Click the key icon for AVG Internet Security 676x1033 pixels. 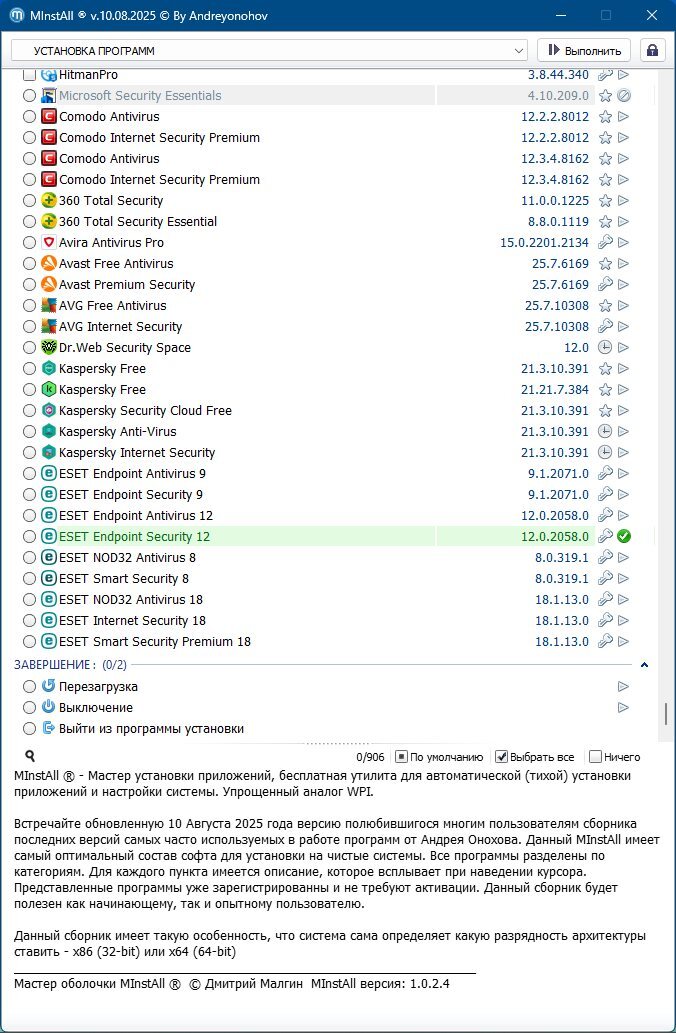(x=605, y=326)
